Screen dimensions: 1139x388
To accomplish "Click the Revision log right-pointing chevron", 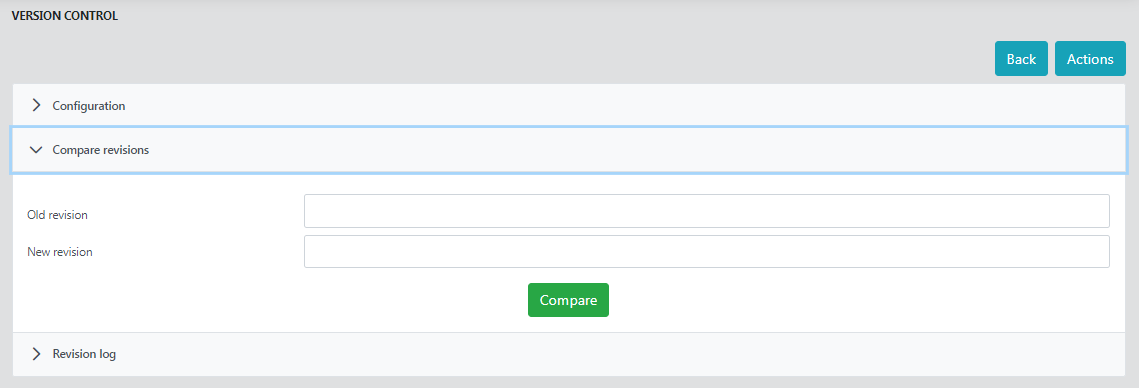I will tap(36, 355).
